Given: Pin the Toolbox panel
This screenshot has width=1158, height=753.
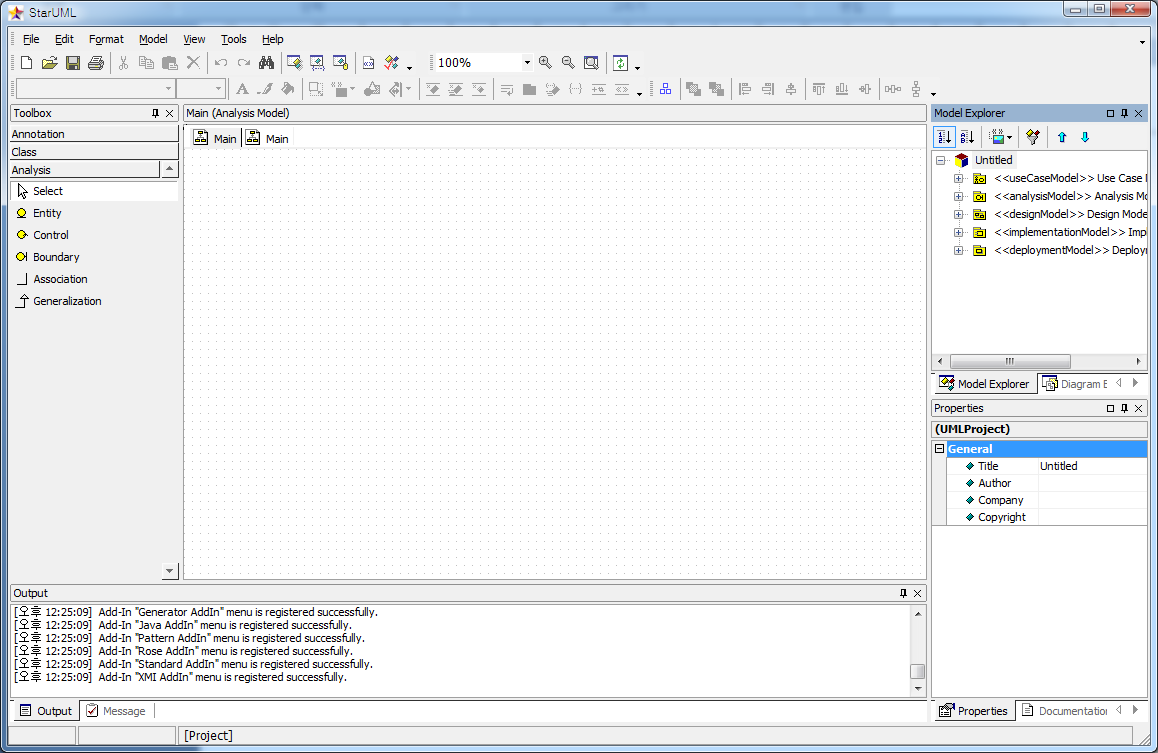Looking at the screenshot, I should click(x=155, y=113).
